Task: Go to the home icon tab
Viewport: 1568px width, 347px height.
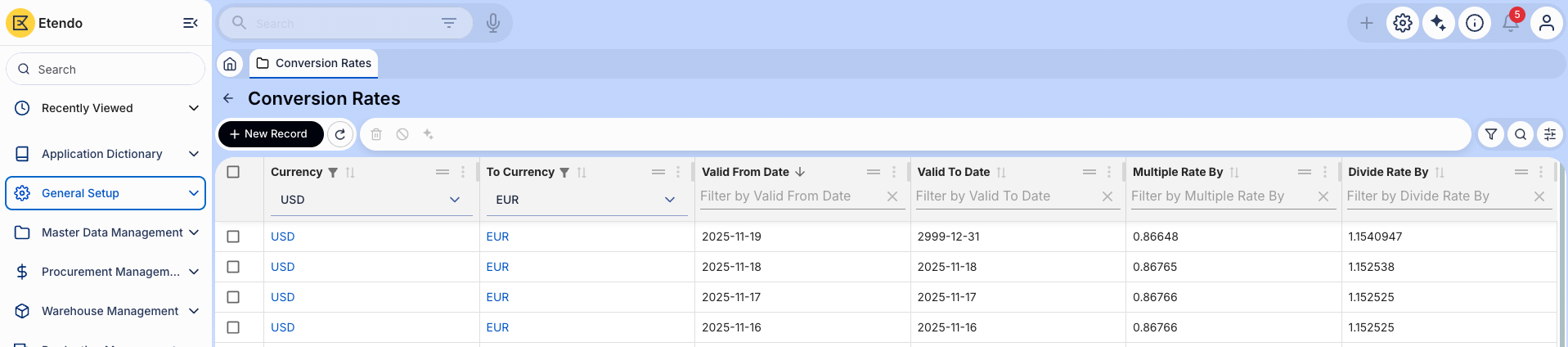Action: (231, 63)
